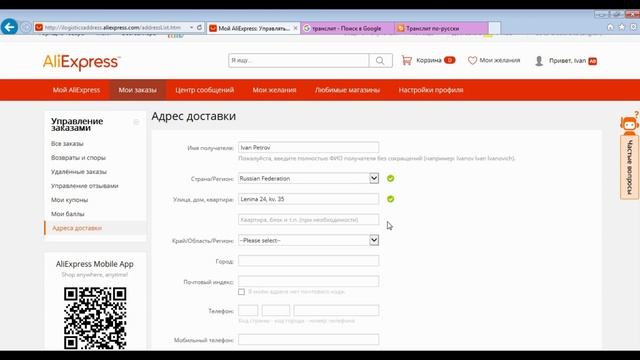Open the Корзина shopping cart icon
This screenshot has height=360, width=640.
click(407, 60)
